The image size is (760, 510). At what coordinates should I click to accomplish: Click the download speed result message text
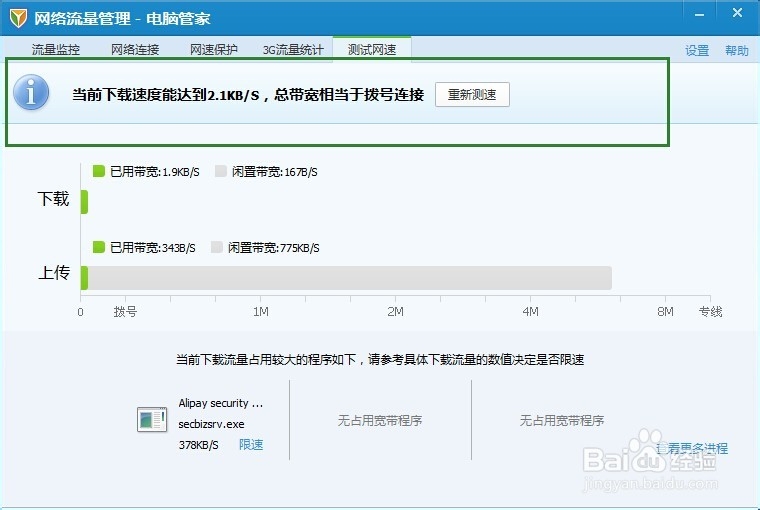248,95
